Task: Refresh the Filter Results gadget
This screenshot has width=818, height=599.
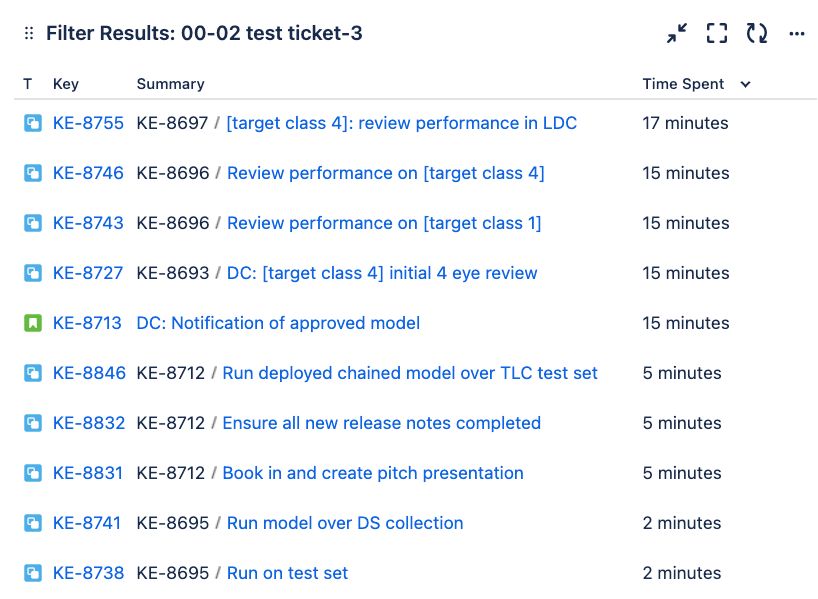Action: (x=757, y=33)
